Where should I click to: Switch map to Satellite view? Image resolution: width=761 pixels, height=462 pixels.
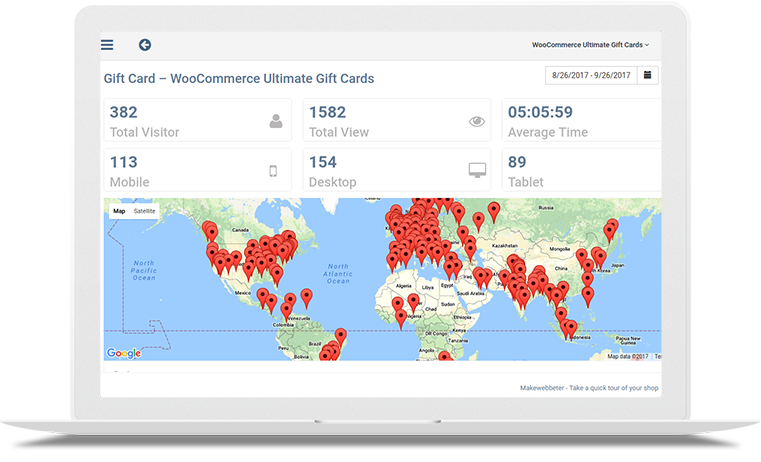[145, 211]
